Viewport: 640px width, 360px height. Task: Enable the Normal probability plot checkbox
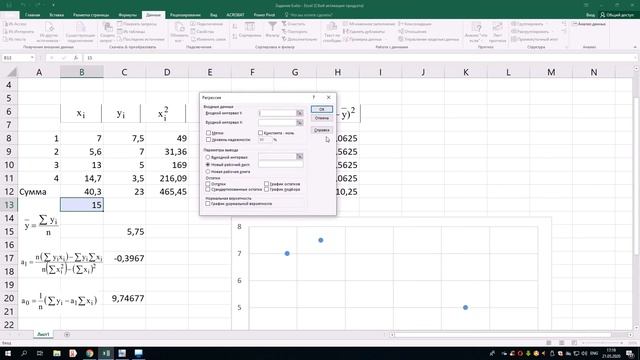pyautogui.click(x=208, y=203)
